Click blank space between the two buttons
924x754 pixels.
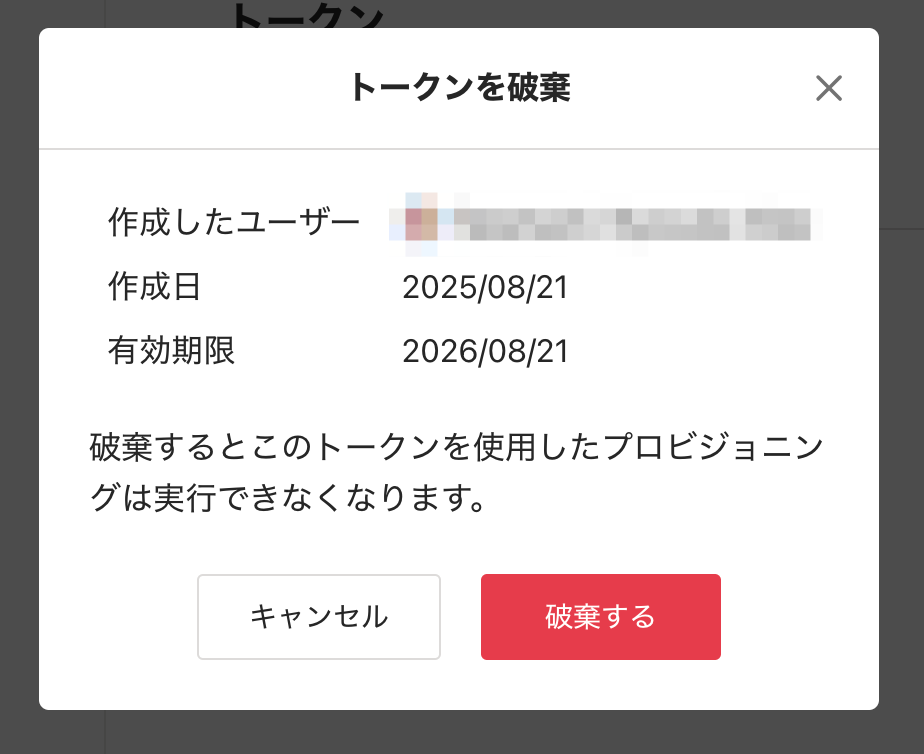click(461, 617)
